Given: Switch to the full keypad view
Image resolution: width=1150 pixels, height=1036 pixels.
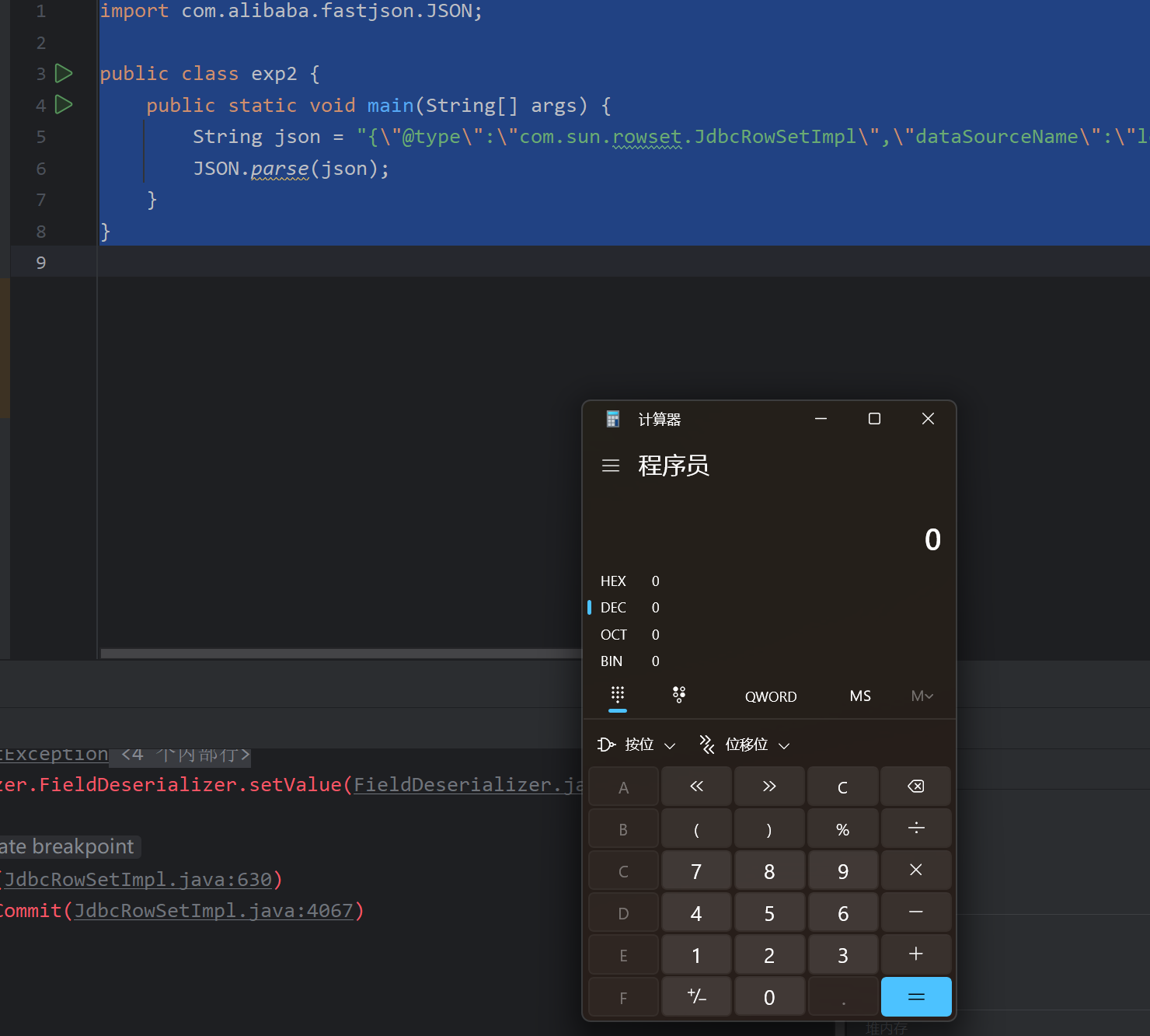Looking at the screenshot, I should [618, 696].
